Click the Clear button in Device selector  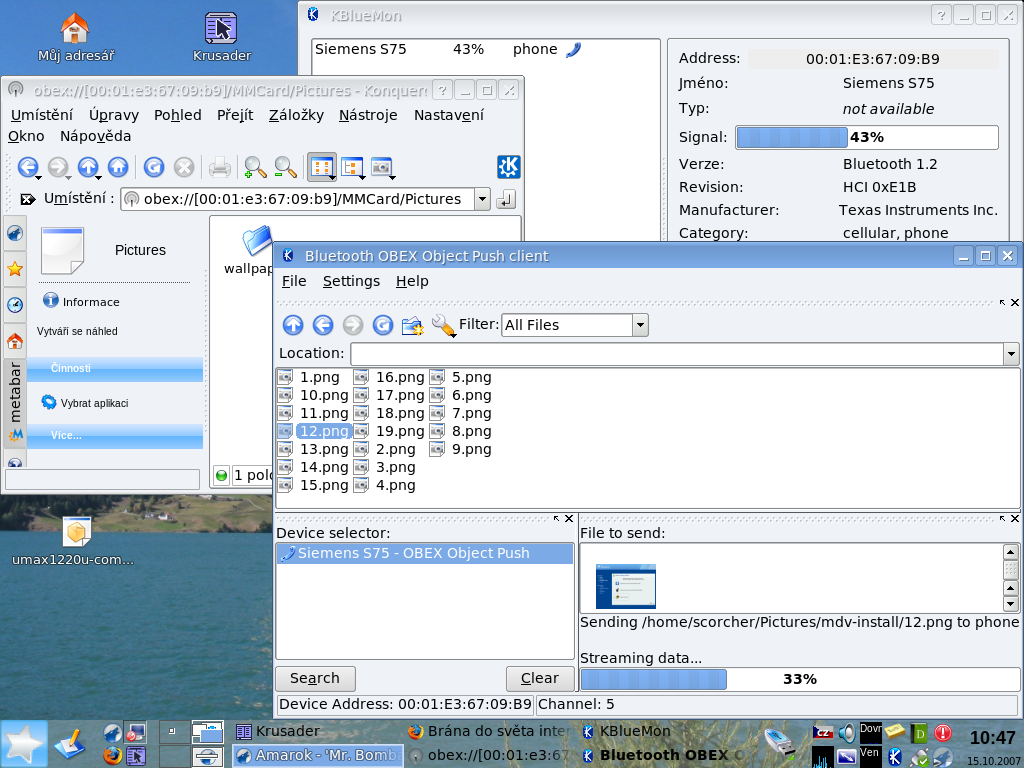tap(540, 679)
